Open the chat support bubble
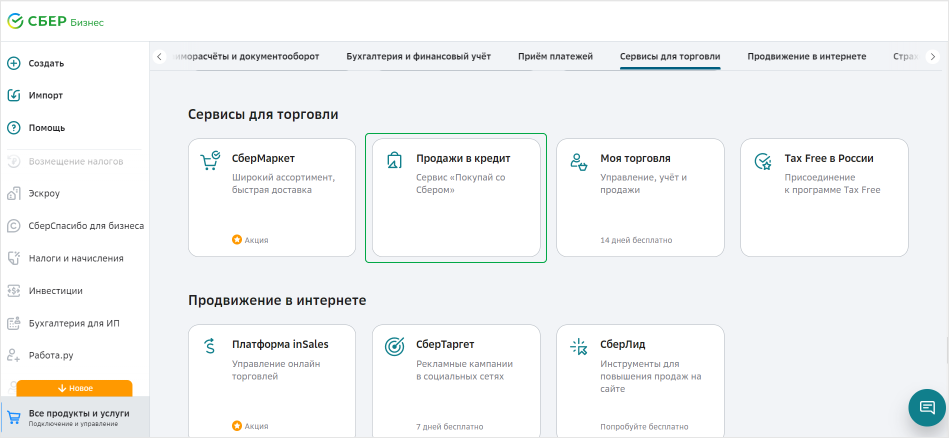The width and height of the screenshot is (949, 438). tap(927, 407)
